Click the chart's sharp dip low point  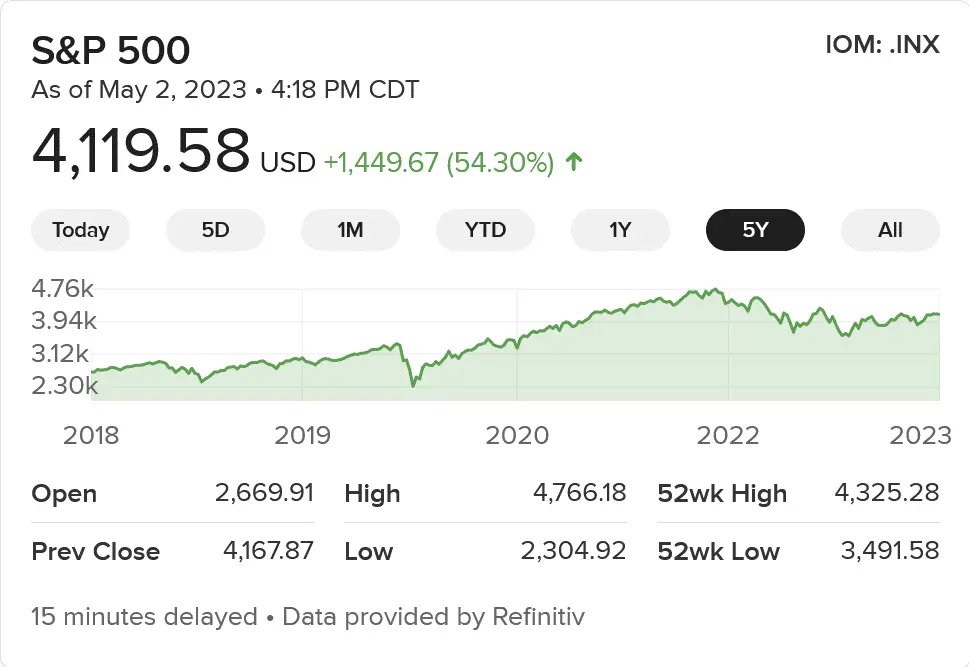[x=412, y=385]
